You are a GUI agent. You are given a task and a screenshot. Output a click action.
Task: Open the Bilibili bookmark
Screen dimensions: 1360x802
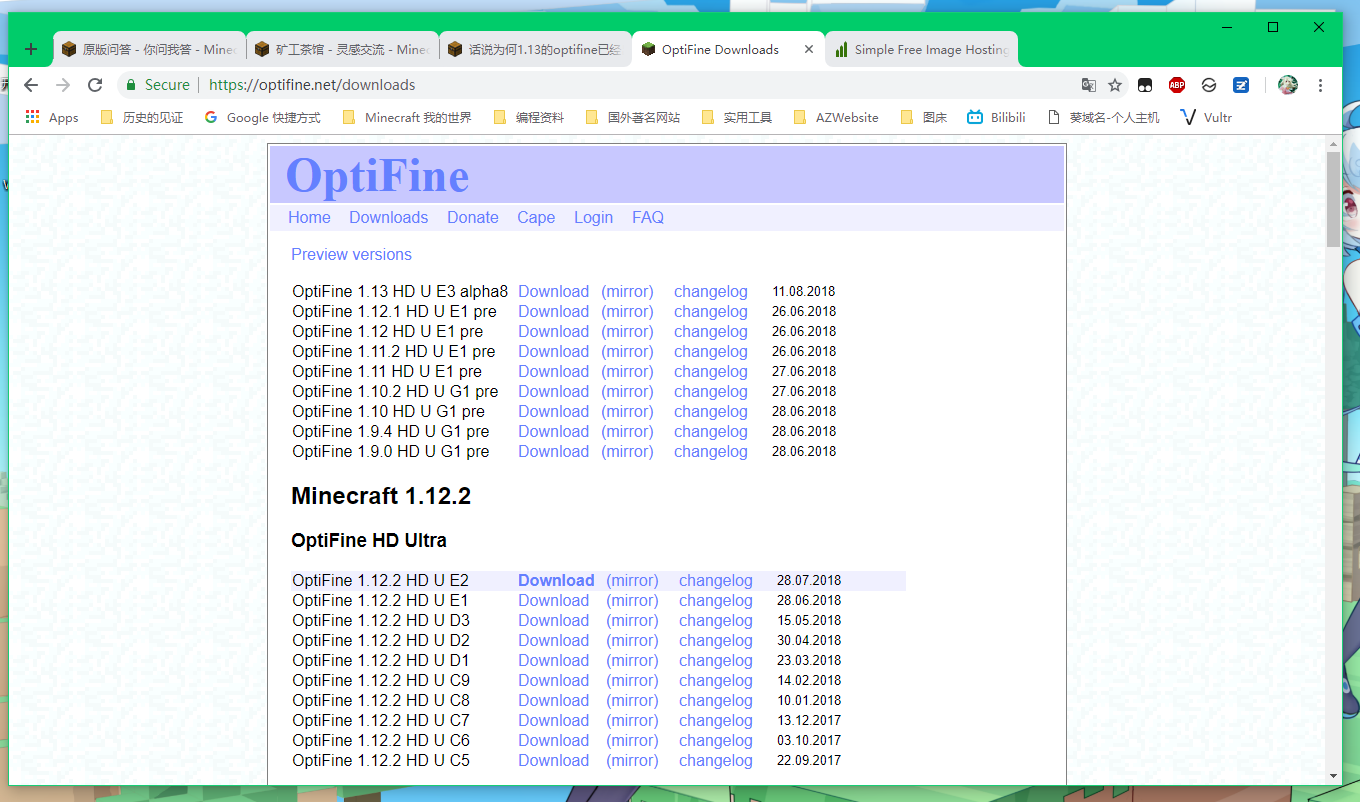996,117
